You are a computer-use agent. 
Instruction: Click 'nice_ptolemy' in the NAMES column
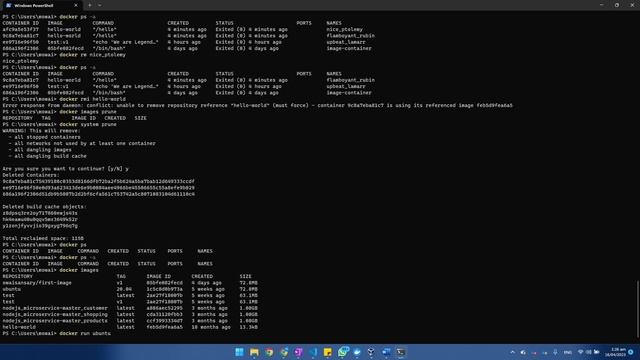point(344,29)
